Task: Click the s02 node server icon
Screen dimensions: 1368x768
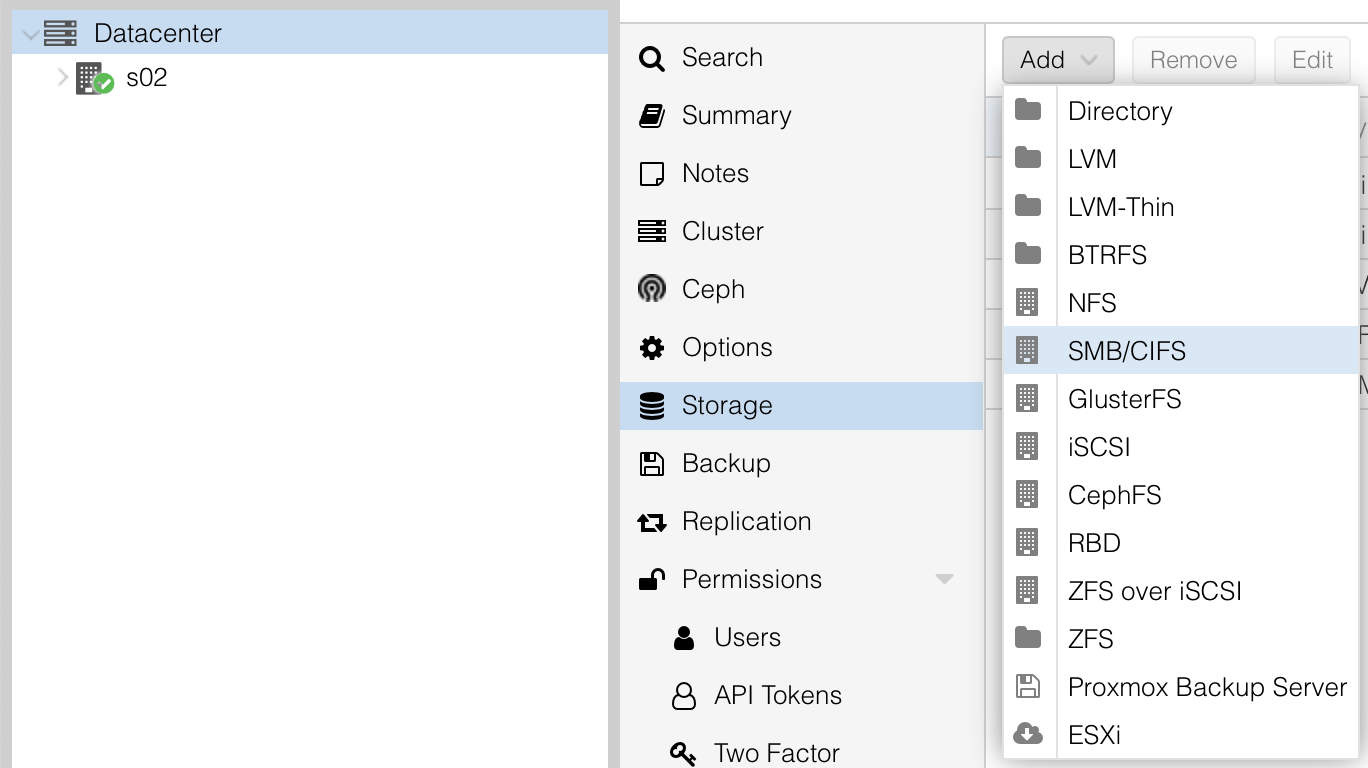Action: pyautogui.click(x=94, y=78)
